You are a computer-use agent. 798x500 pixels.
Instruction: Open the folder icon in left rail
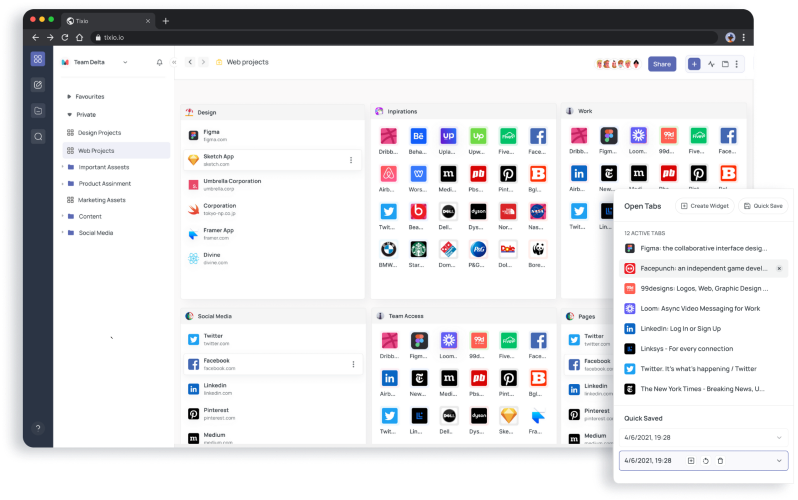[38, 110]
